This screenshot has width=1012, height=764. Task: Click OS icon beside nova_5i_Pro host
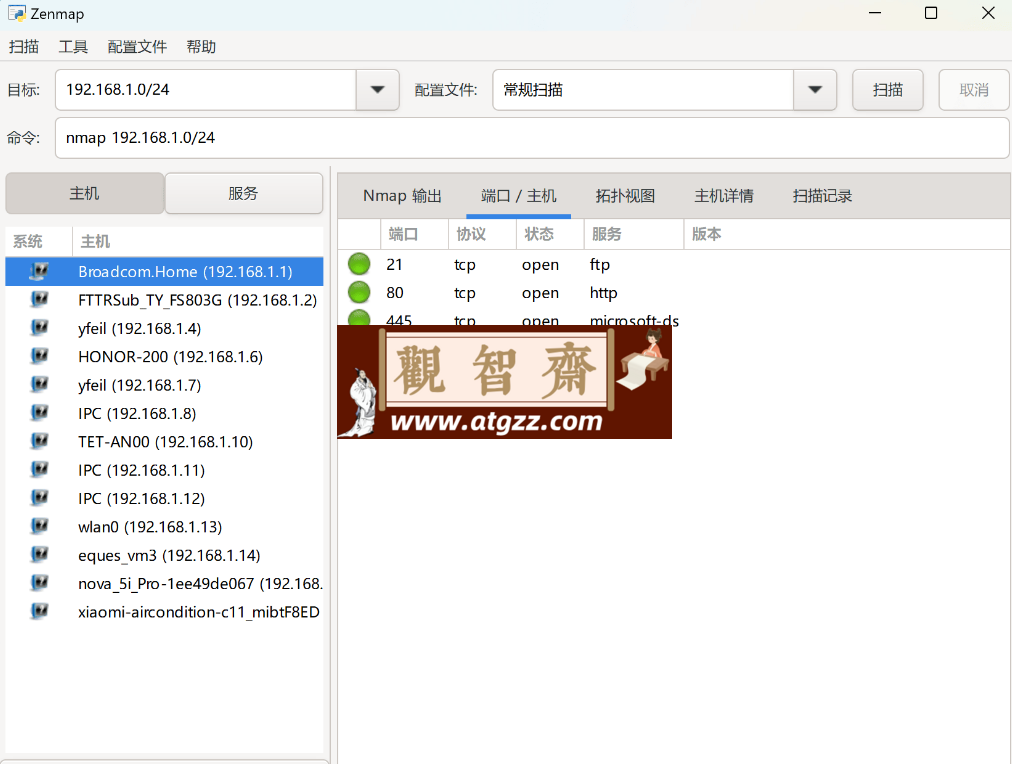pos(39,584)
